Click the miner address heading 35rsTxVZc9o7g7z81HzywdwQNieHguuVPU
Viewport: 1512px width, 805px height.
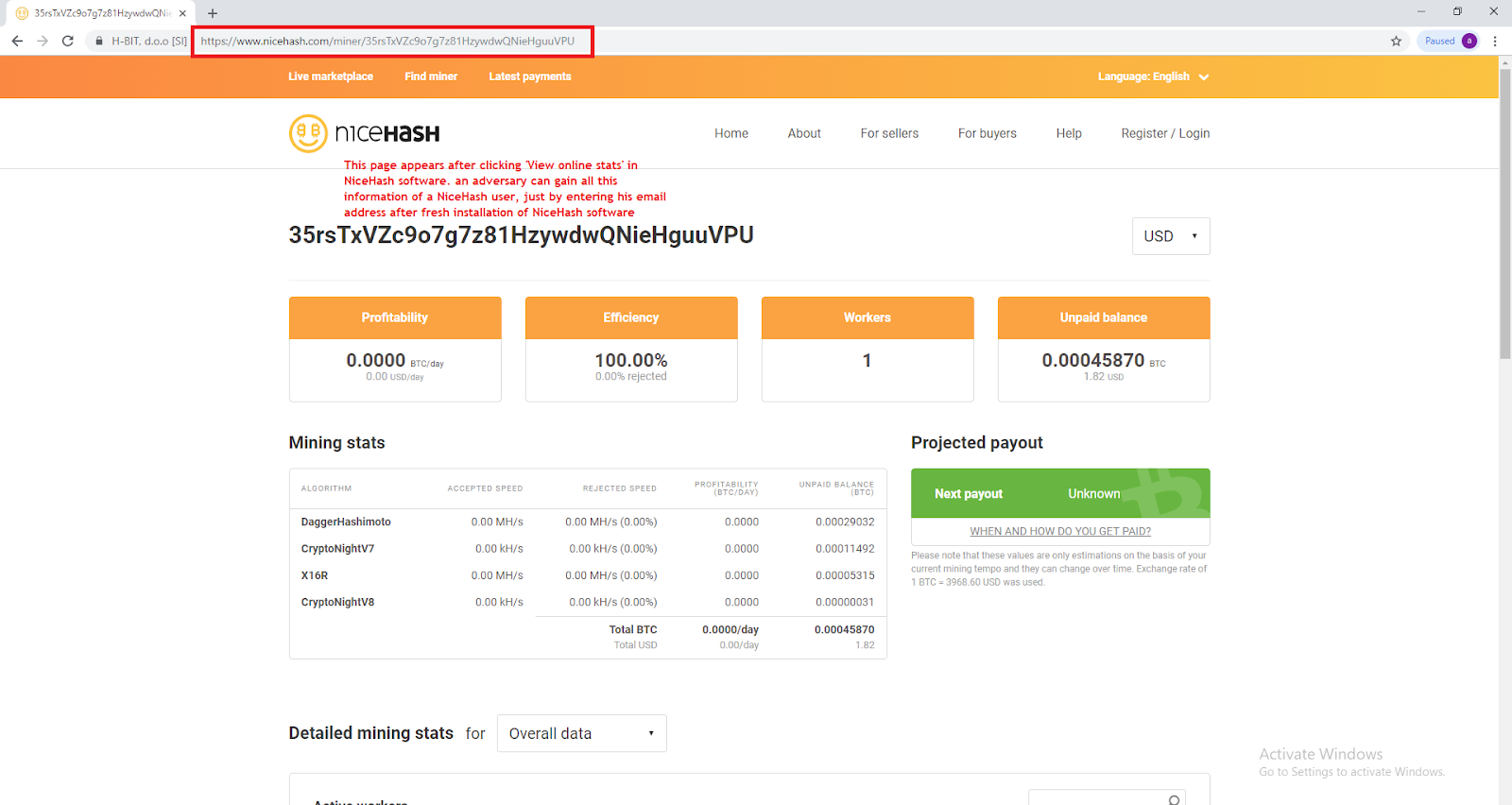tap(521, 235)
